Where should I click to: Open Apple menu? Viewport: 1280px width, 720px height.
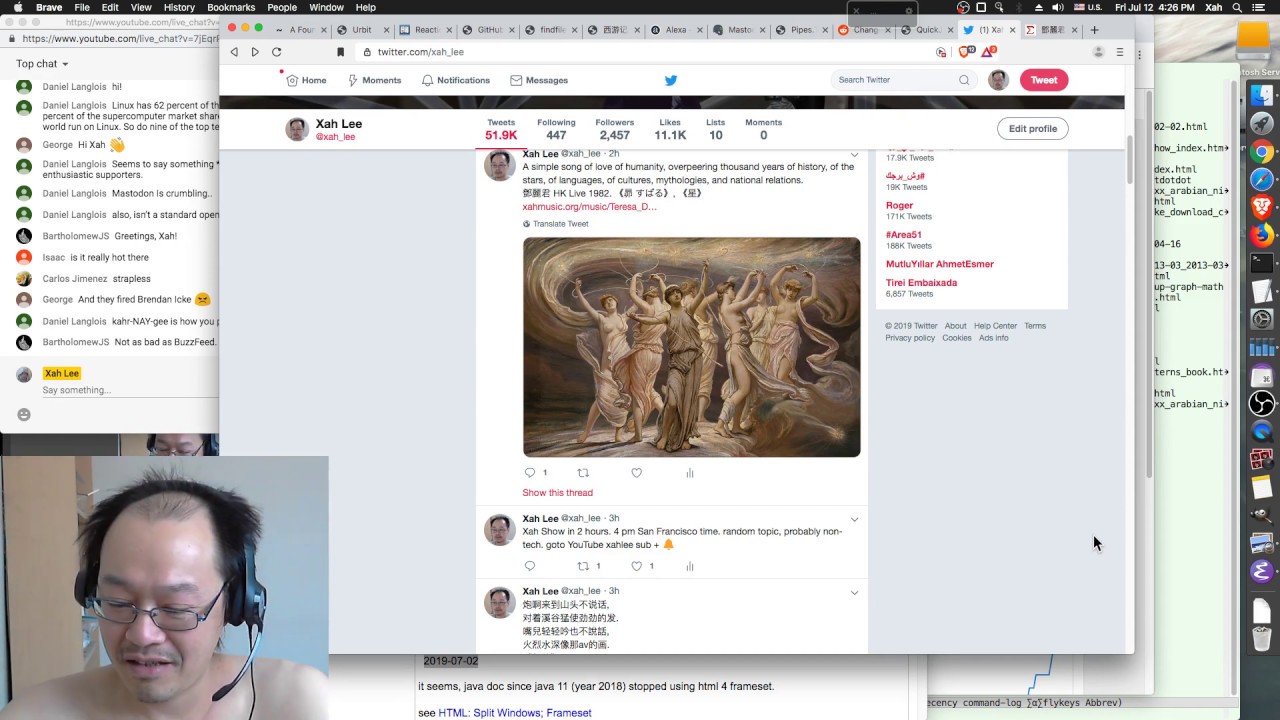click(17, 7)
